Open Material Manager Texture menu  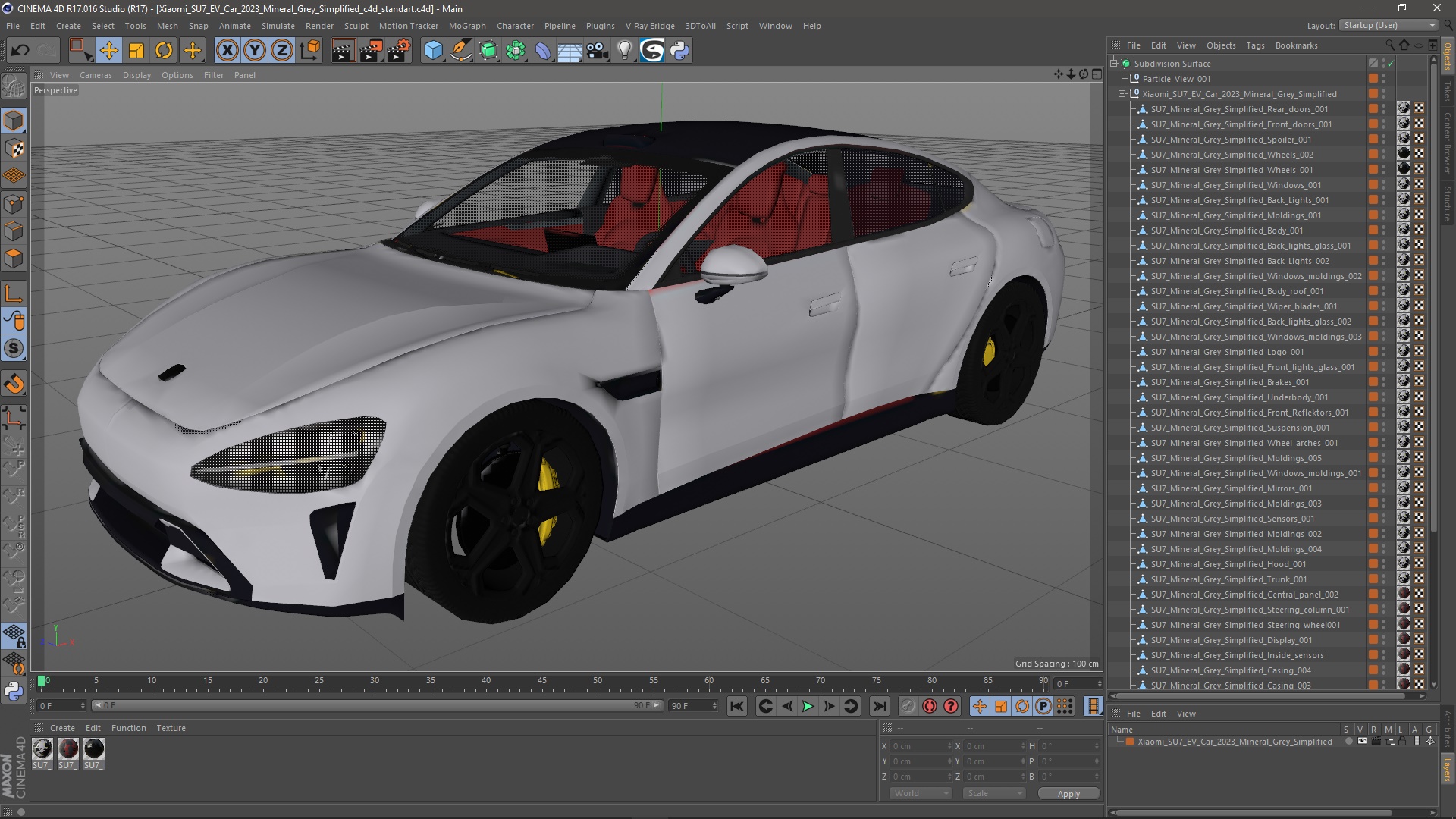171,728
